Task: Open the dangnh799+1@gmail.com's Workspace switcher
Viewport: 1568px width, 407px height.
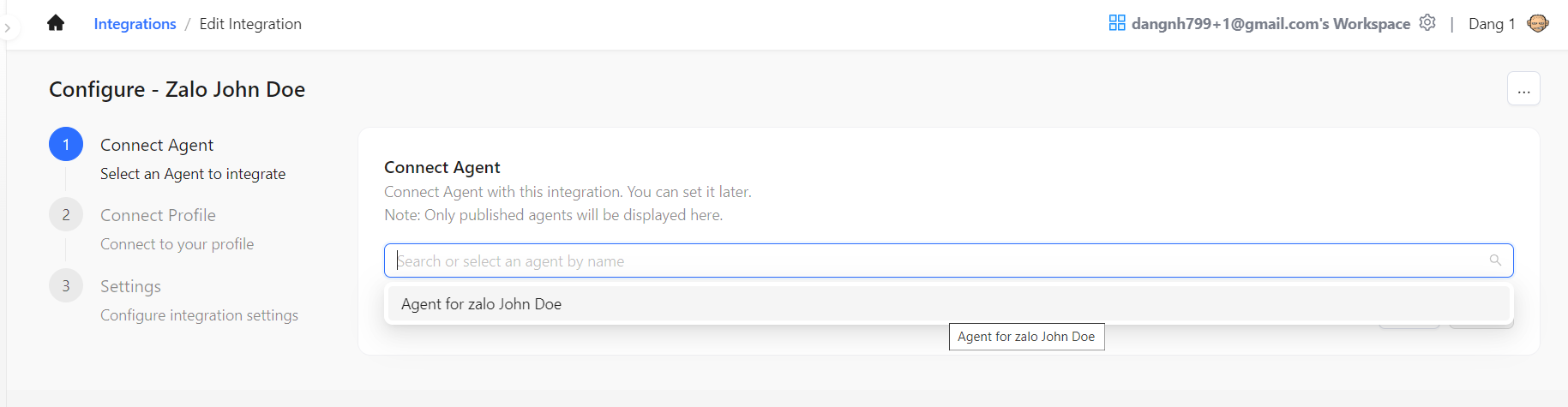Action: (x=1270, y=24)
